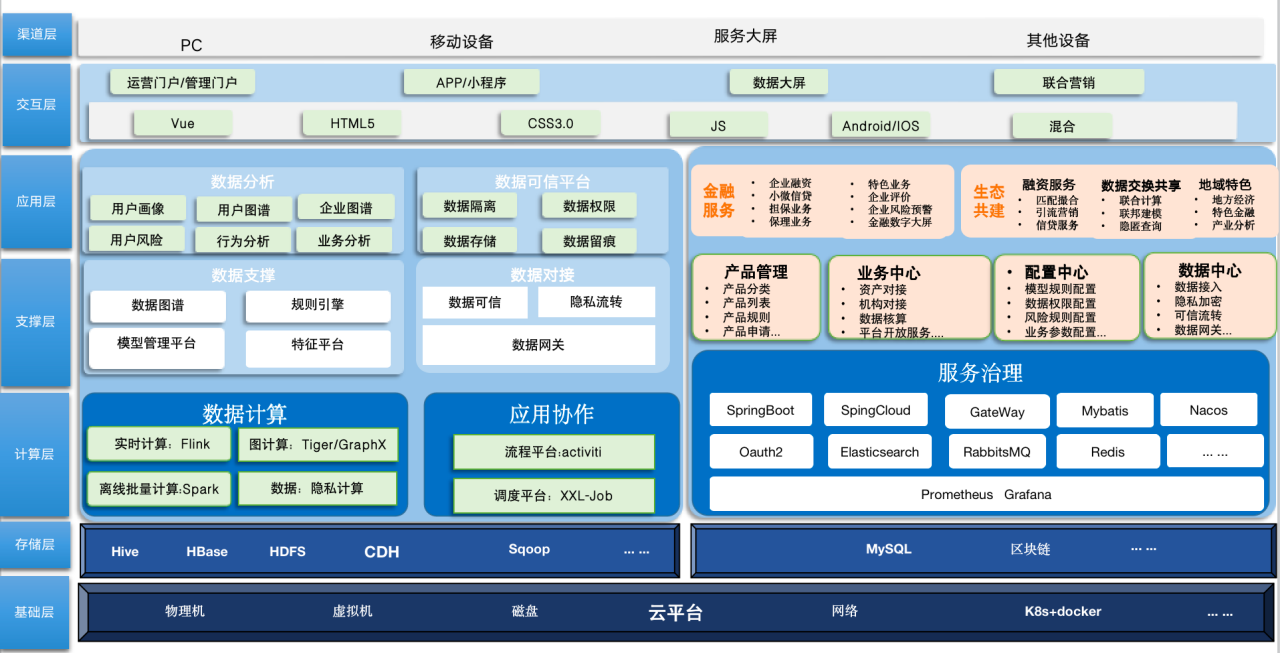Screen dimensions: 1280x653
Task: Click the Prometheus Grafana bar
Action: (986, 494)
